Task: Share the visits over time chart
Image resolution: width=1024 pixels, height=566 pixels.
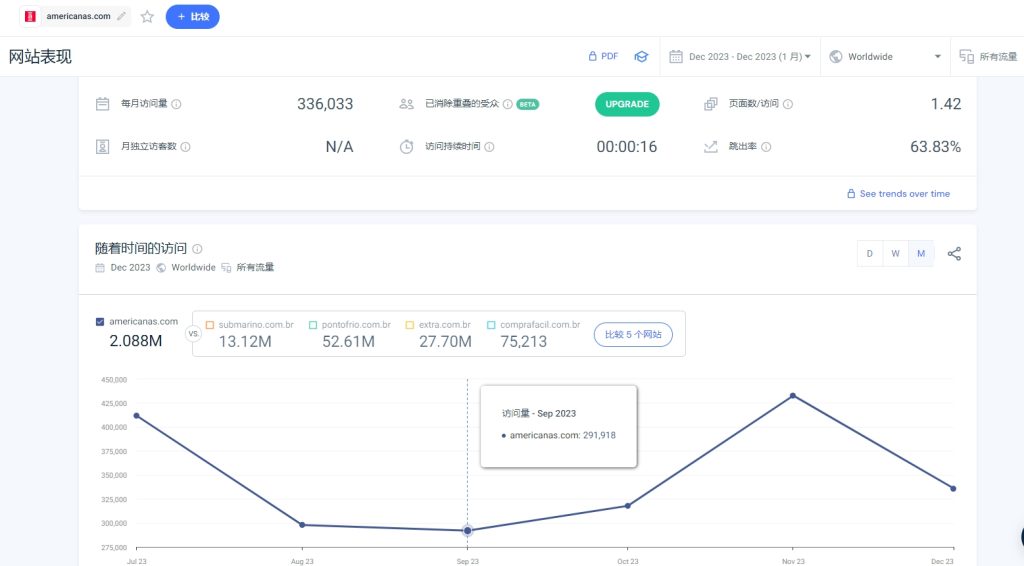Action: pos(954,253)
